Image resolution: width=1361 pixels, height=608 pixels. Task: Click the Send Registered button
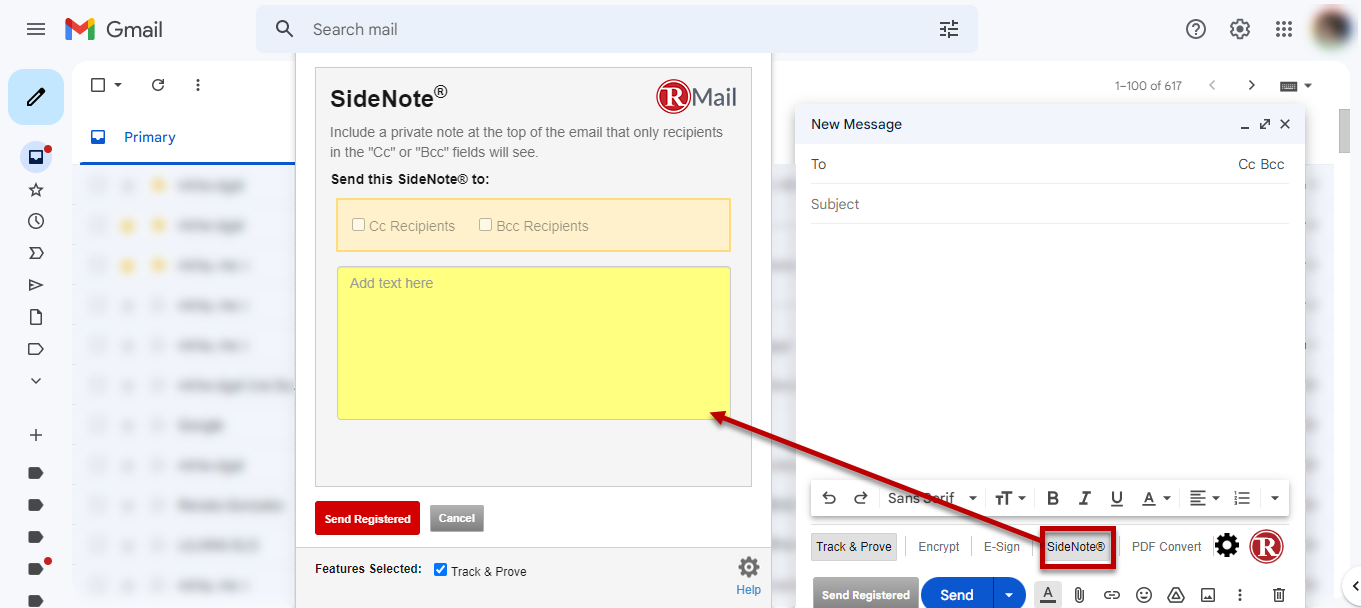(367, 518)
